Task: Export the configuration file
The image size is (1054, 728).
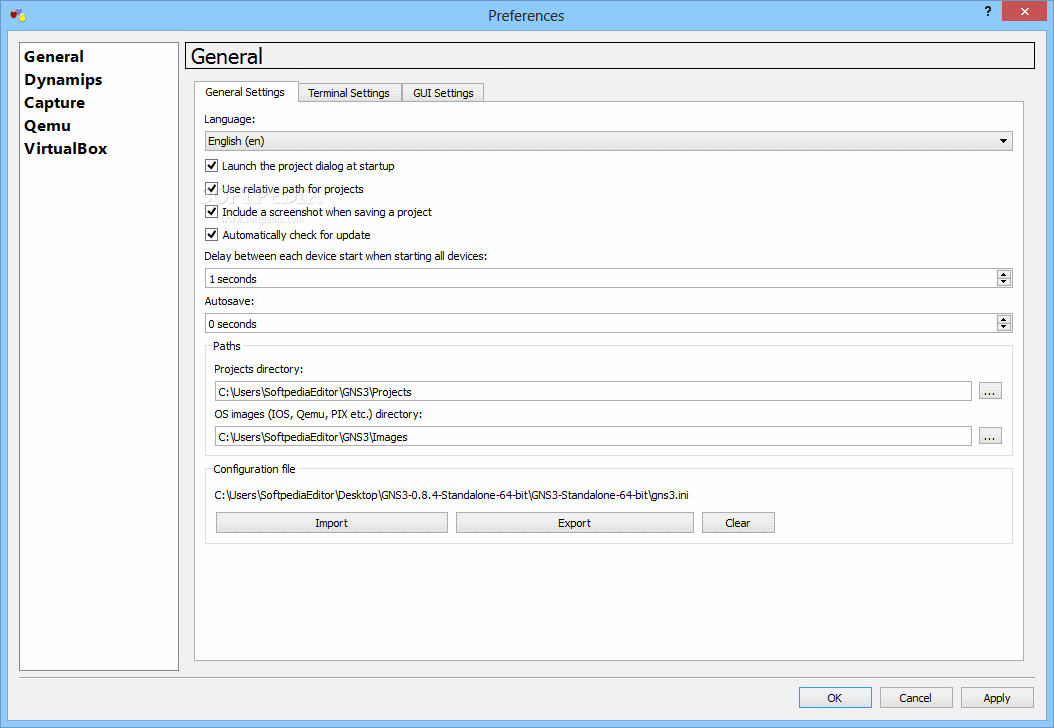Action: 575,522
